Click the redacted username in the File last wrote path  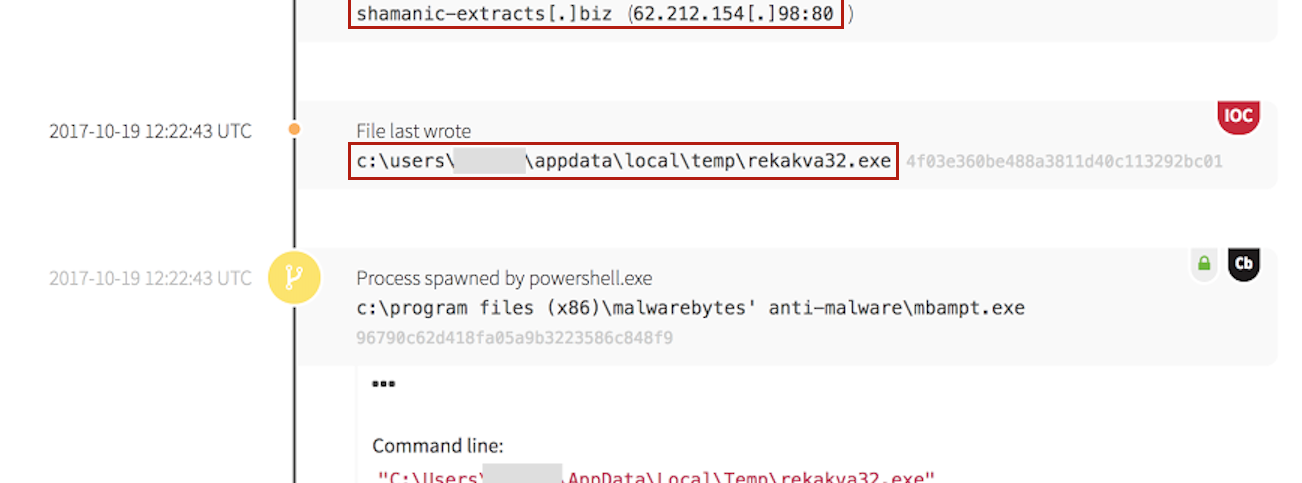pyautogui.click(x=489, y=161)
